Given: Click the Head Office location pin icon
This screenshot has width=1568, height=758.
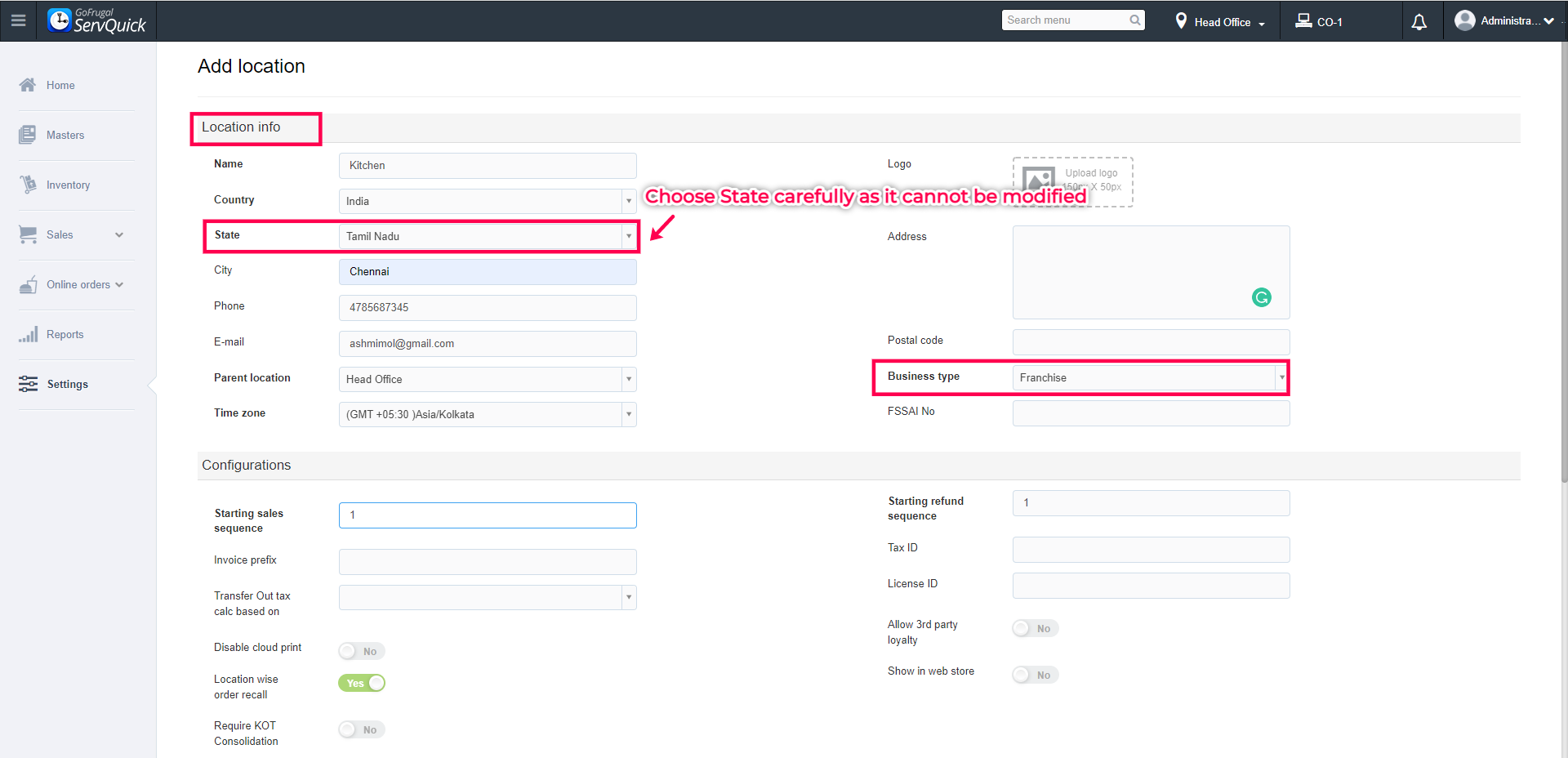Looking at the screenshot, I should click(1181, 20).
